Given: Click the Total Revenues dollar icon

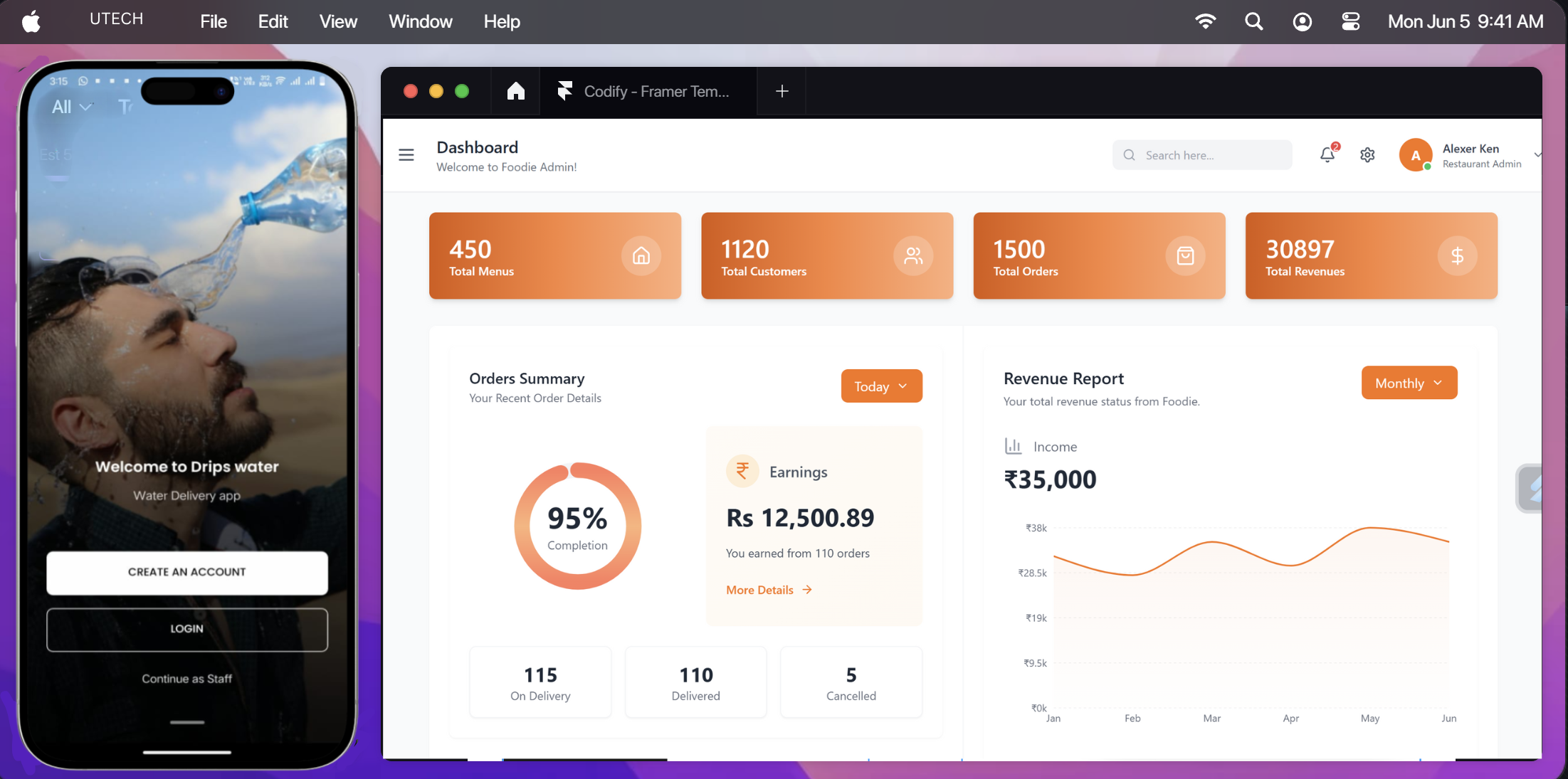Looking at the screenshot, I should [1457, 255].
